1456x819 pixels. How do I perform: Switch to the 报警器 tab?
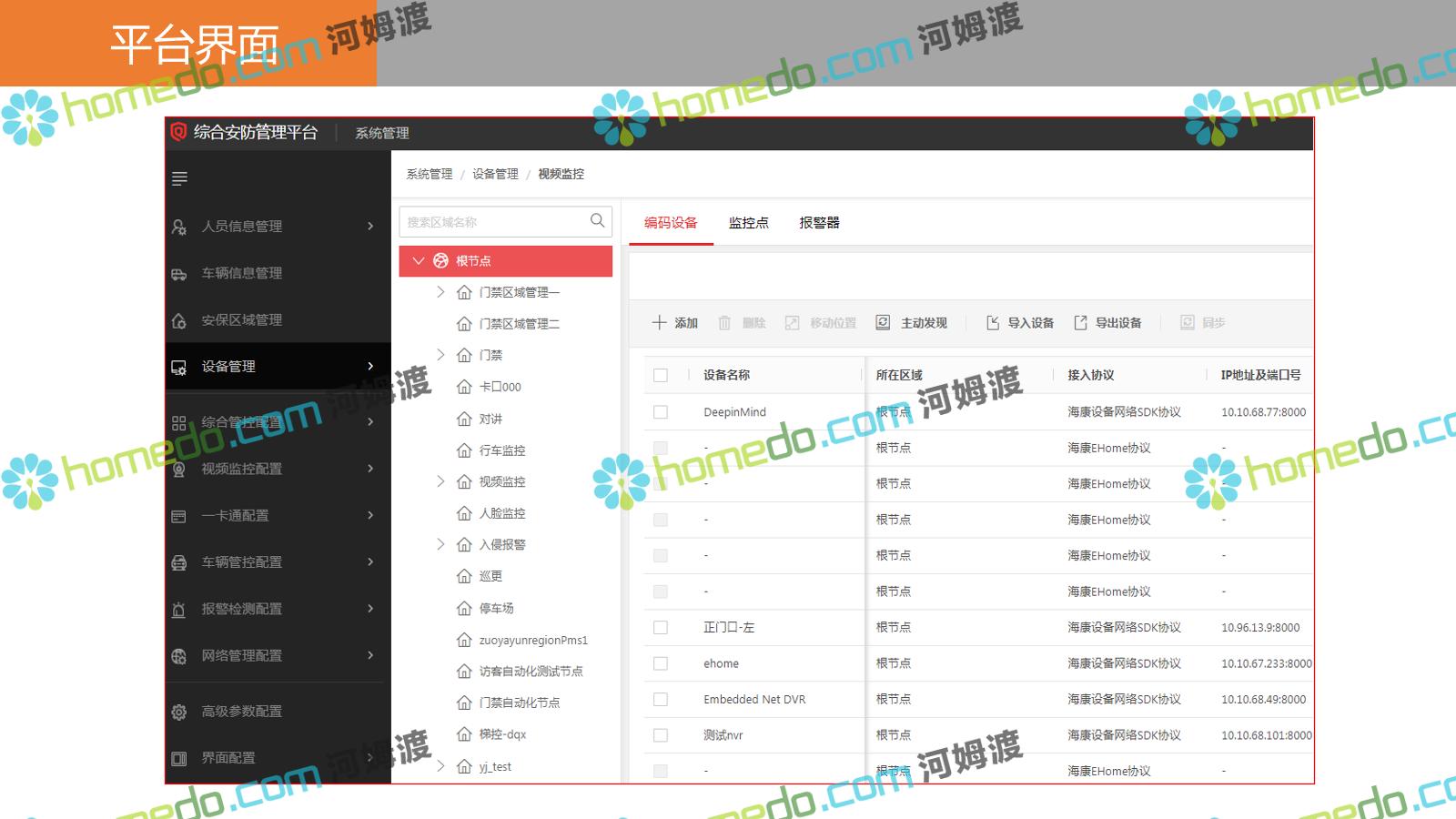tap(819, 222)
